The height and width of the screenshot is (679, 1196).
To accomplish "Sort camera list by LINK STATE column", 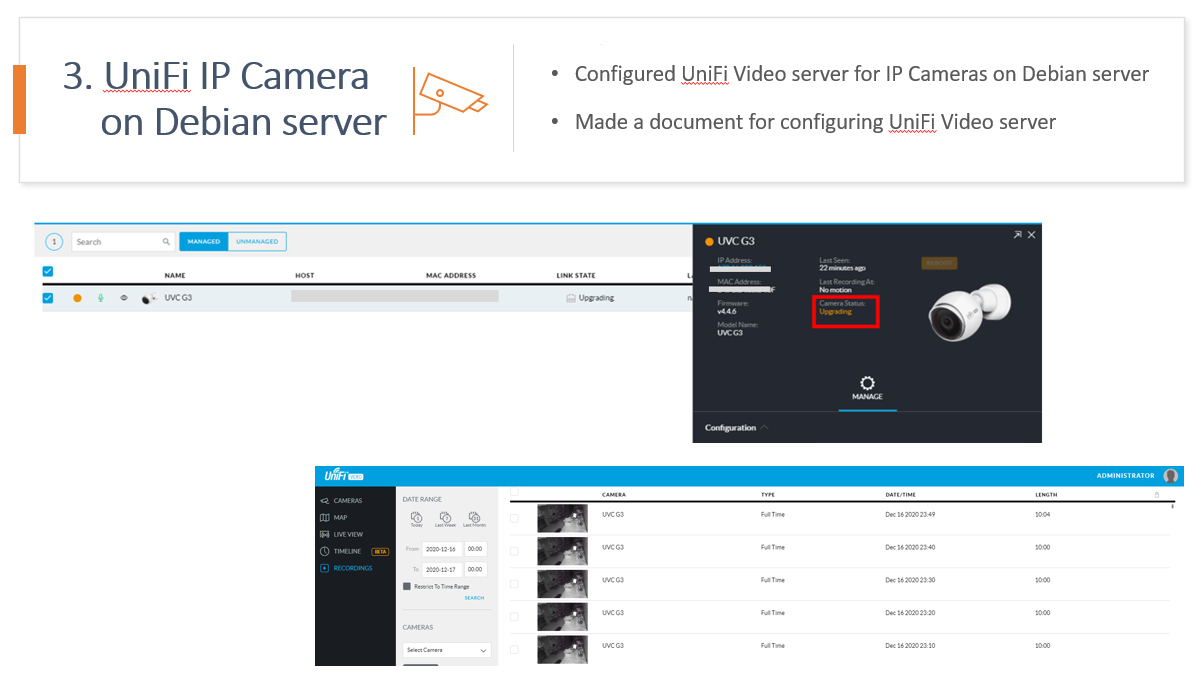I will [576, 275].
